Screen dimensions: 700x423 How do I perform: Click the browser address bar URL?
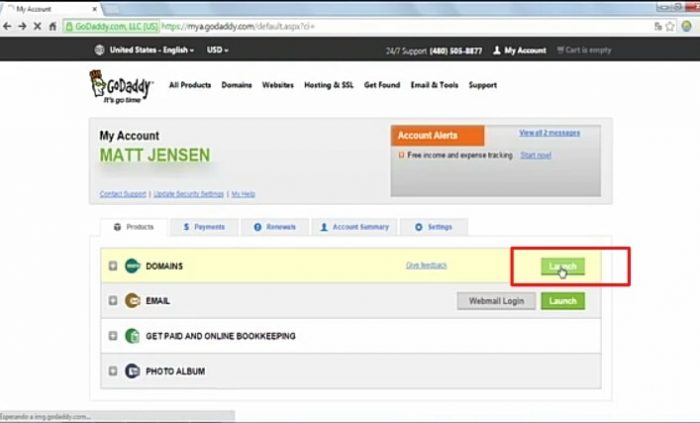pyautogui.click(x=238, y=27)
